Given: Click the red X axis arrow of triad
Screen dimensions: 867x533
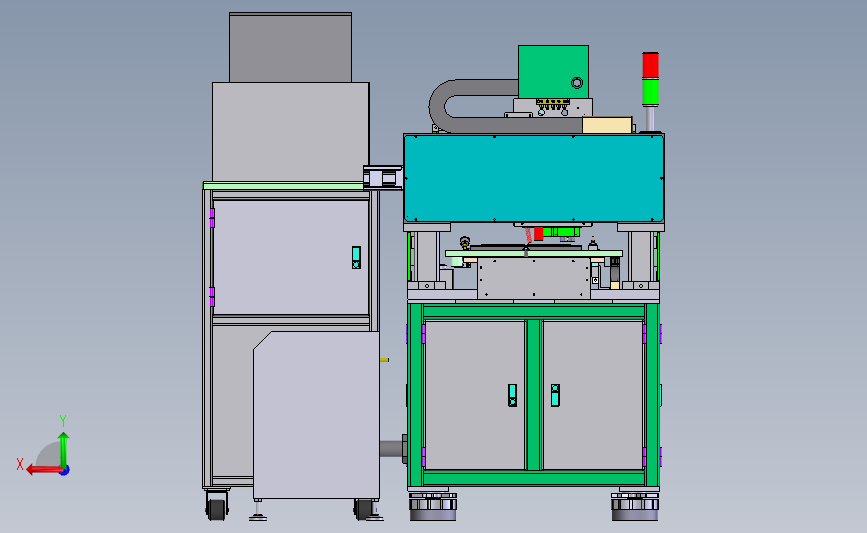Looking at the screenshot, I should pyautogui.click(x=43, y=470).
